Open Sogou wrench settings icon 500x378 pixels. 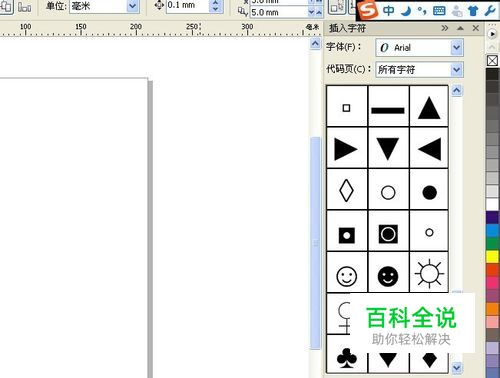tap(490, 11)
